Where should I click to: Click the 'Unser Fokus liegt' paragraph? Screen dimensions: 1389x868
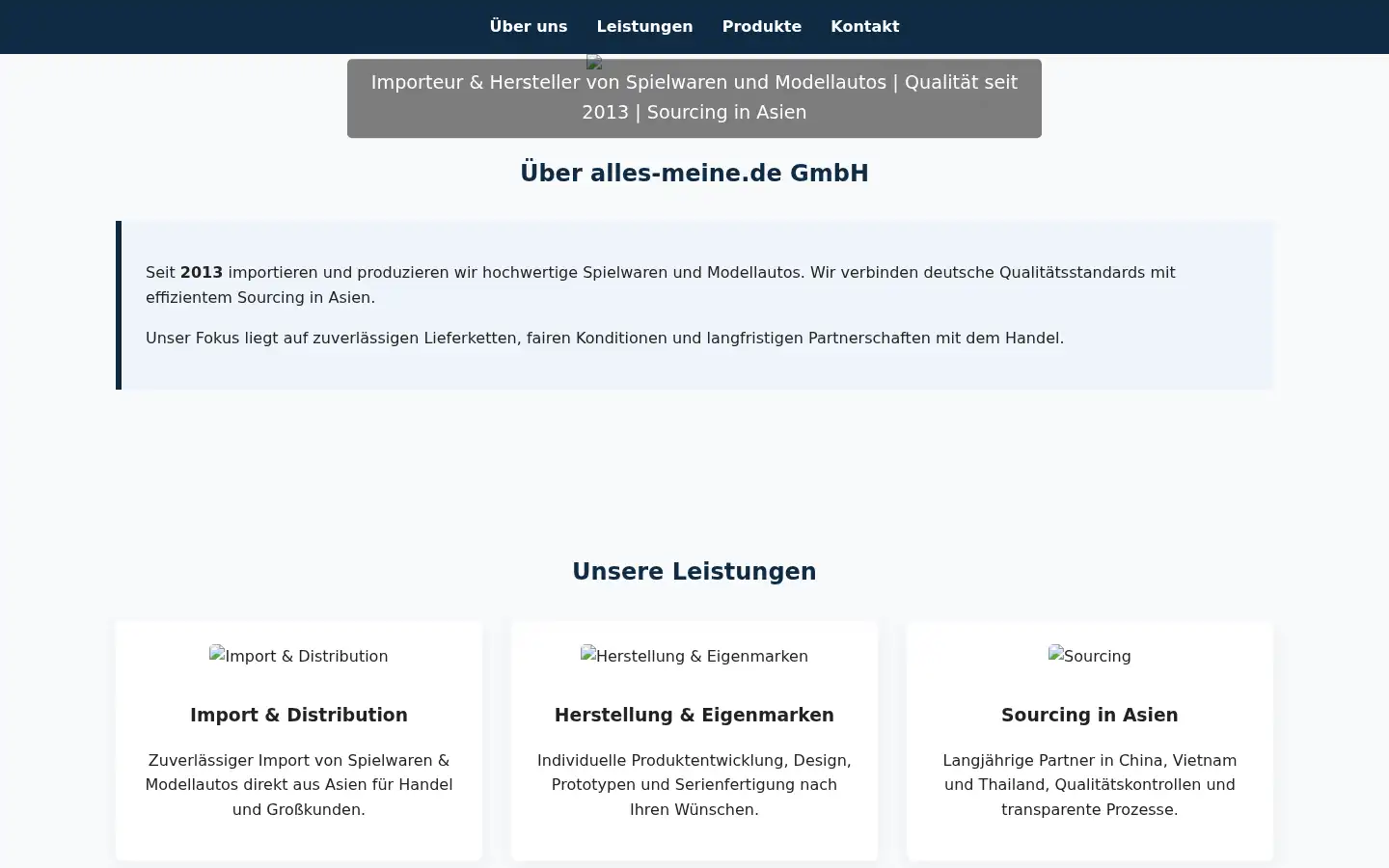pos(605,339)
